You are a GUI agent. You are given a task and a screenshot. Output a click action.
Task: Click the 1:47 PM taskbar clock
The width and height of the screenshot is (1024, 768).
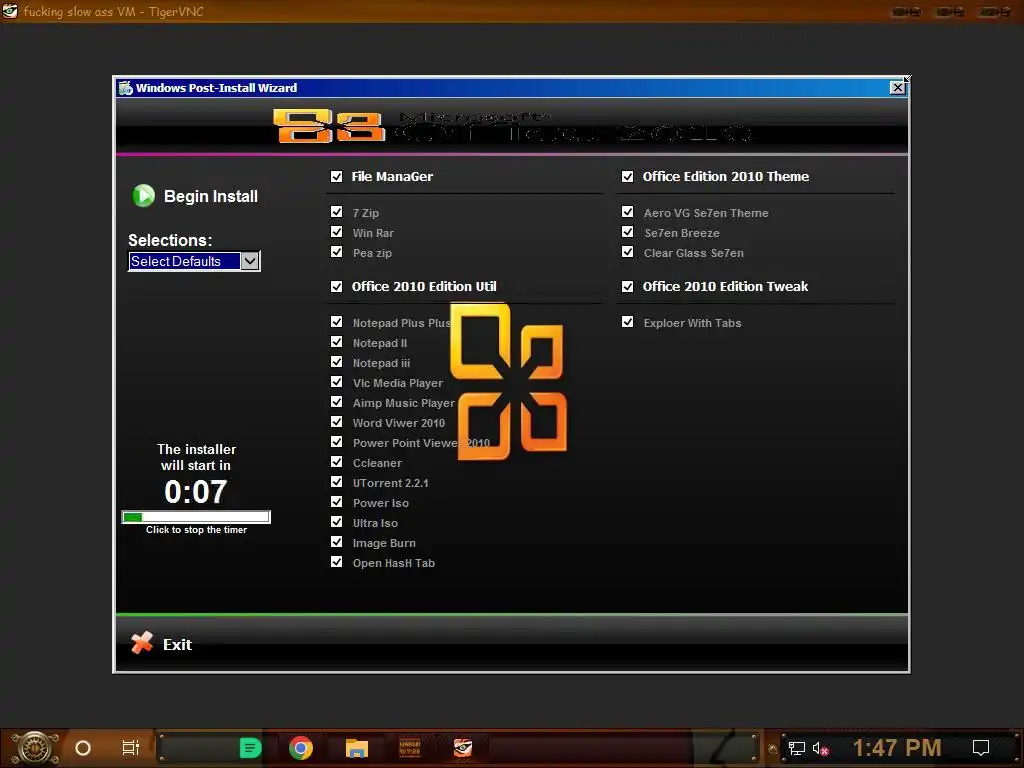[x=897, y=748]
